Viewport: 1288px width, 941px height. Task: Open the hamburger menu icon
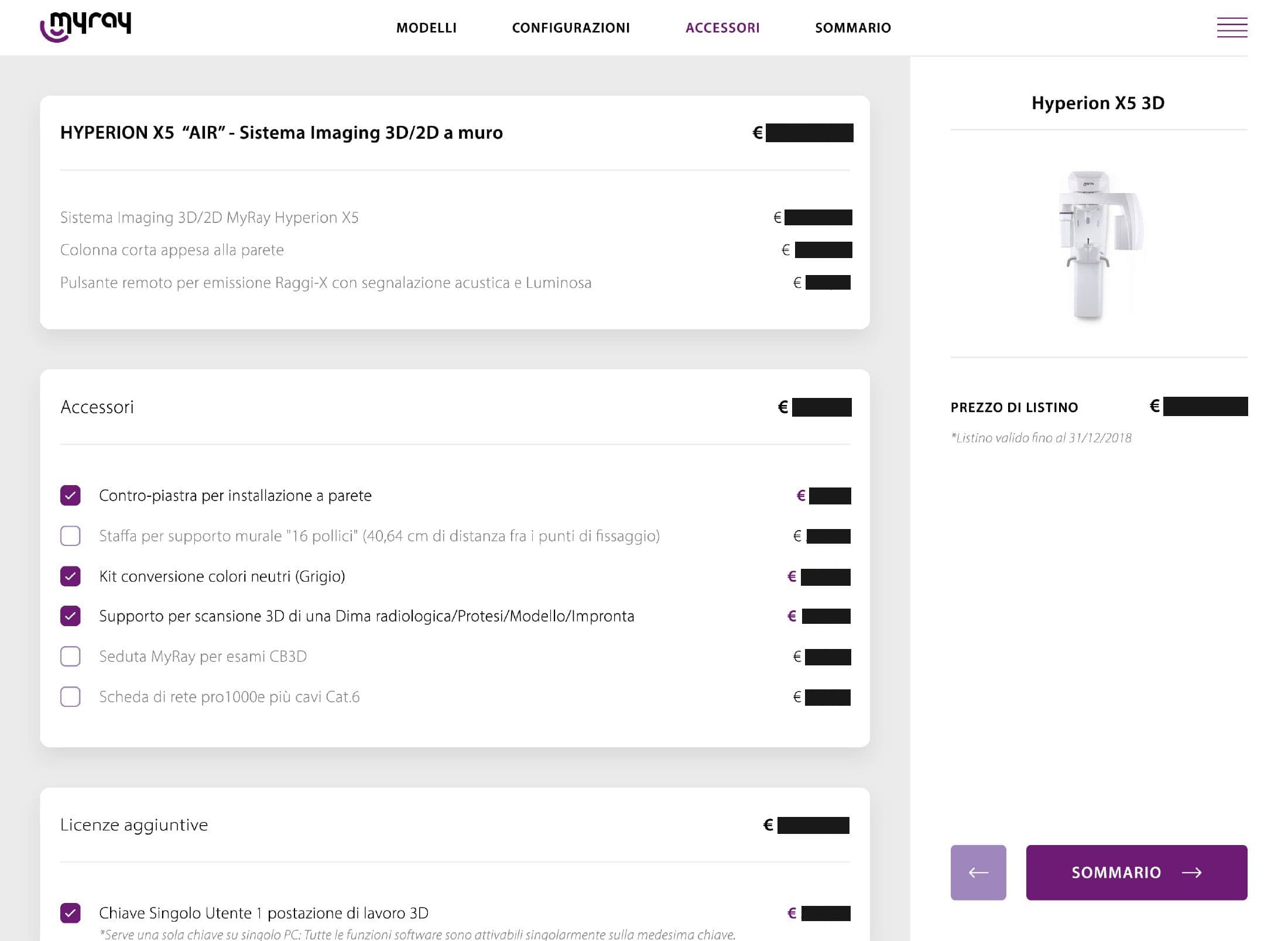tap(1232, 28)
